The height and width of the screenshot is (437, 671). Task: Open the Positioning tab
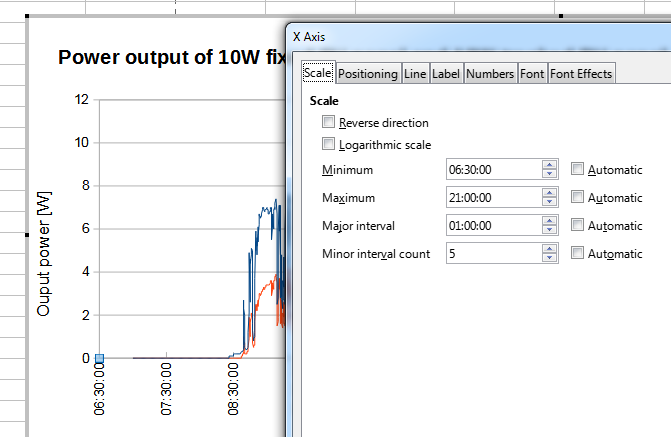[368, 74]
